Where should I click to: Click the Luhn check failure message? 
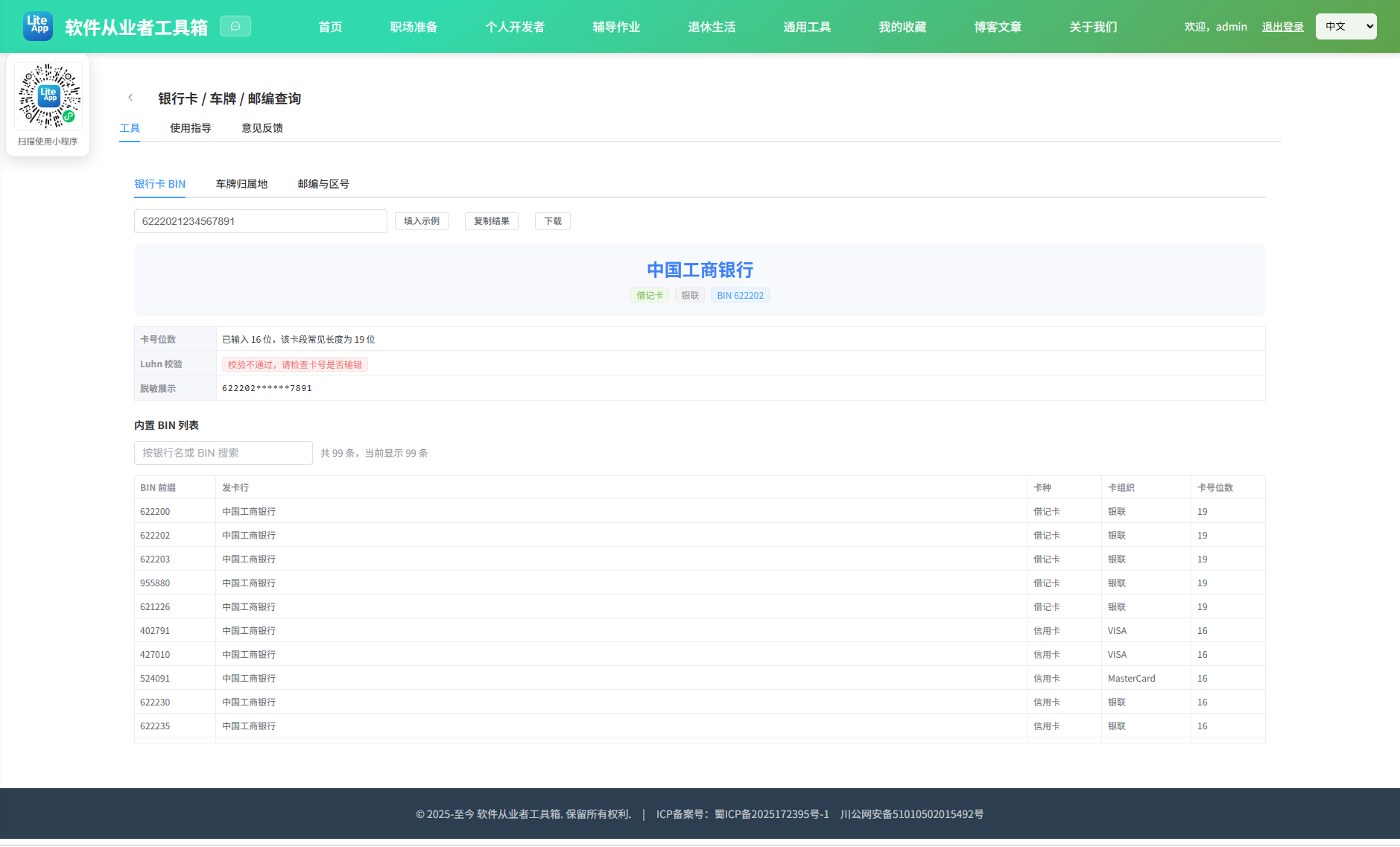point(295,365)
